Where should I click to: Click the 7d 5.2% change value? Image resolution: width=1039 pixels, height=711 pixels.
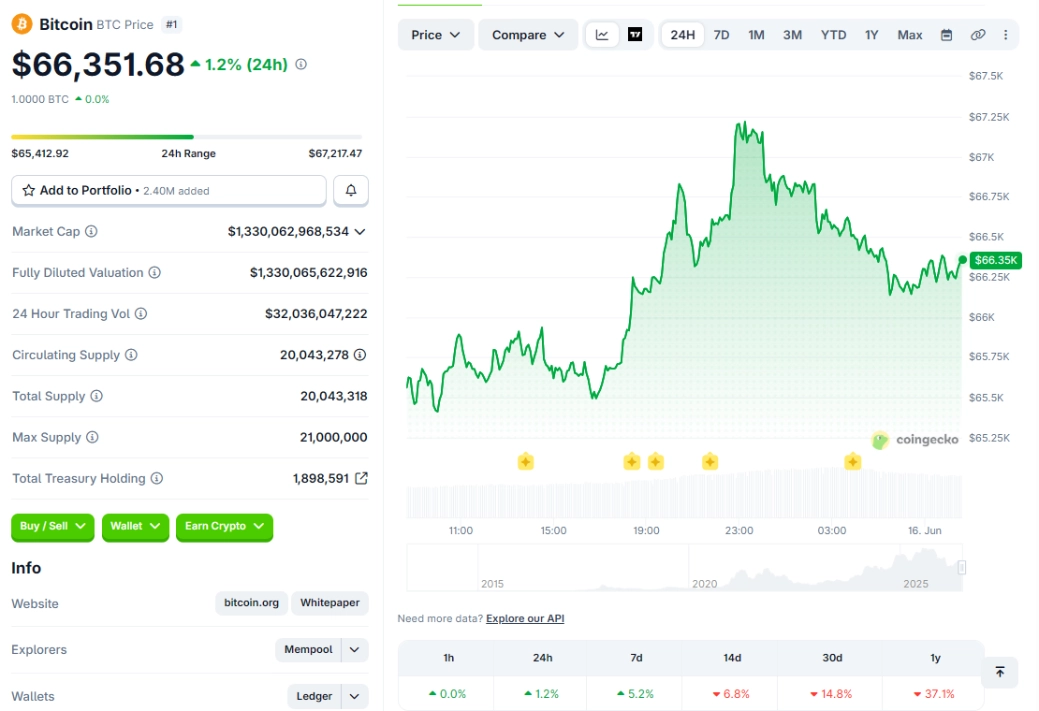click(635, 694)
